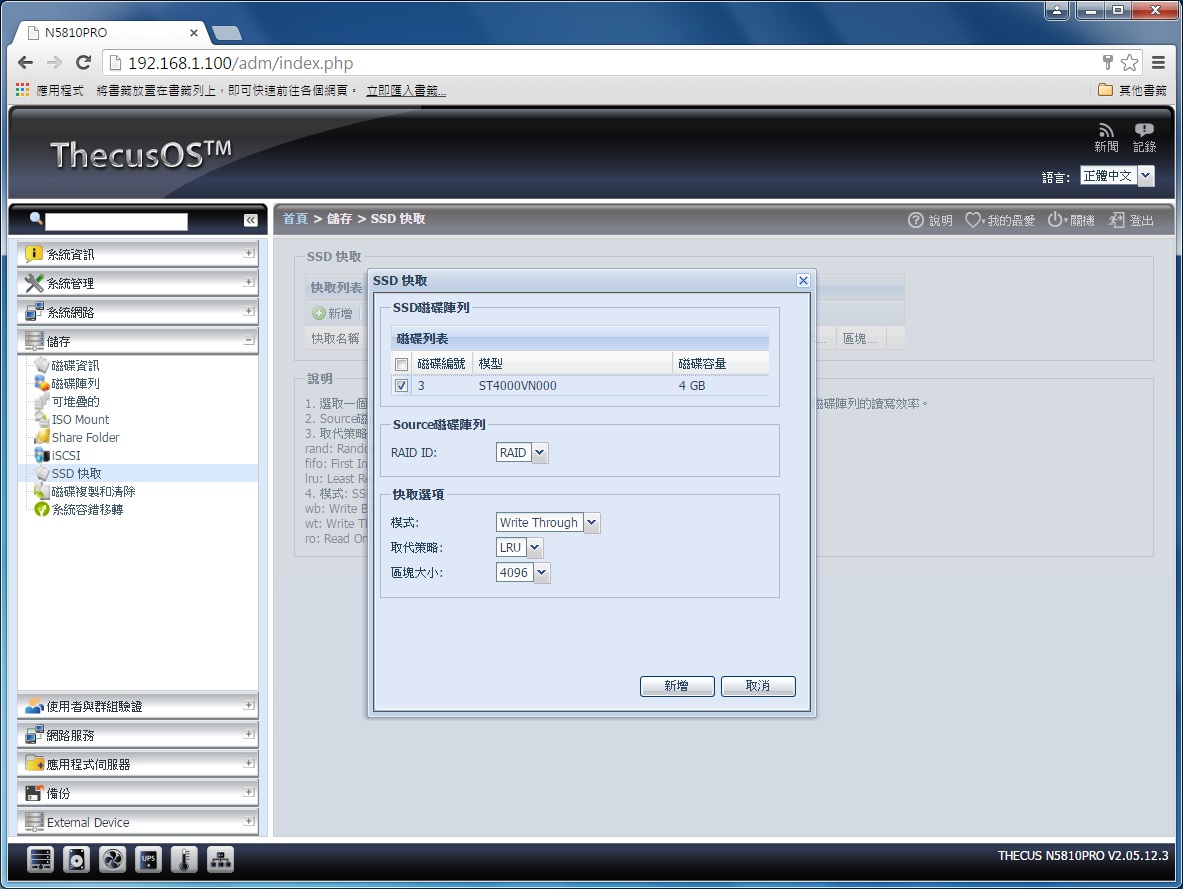1183x889 pixels.
Task: Click 儲存 in the breadcrumb
Action: 340,219
